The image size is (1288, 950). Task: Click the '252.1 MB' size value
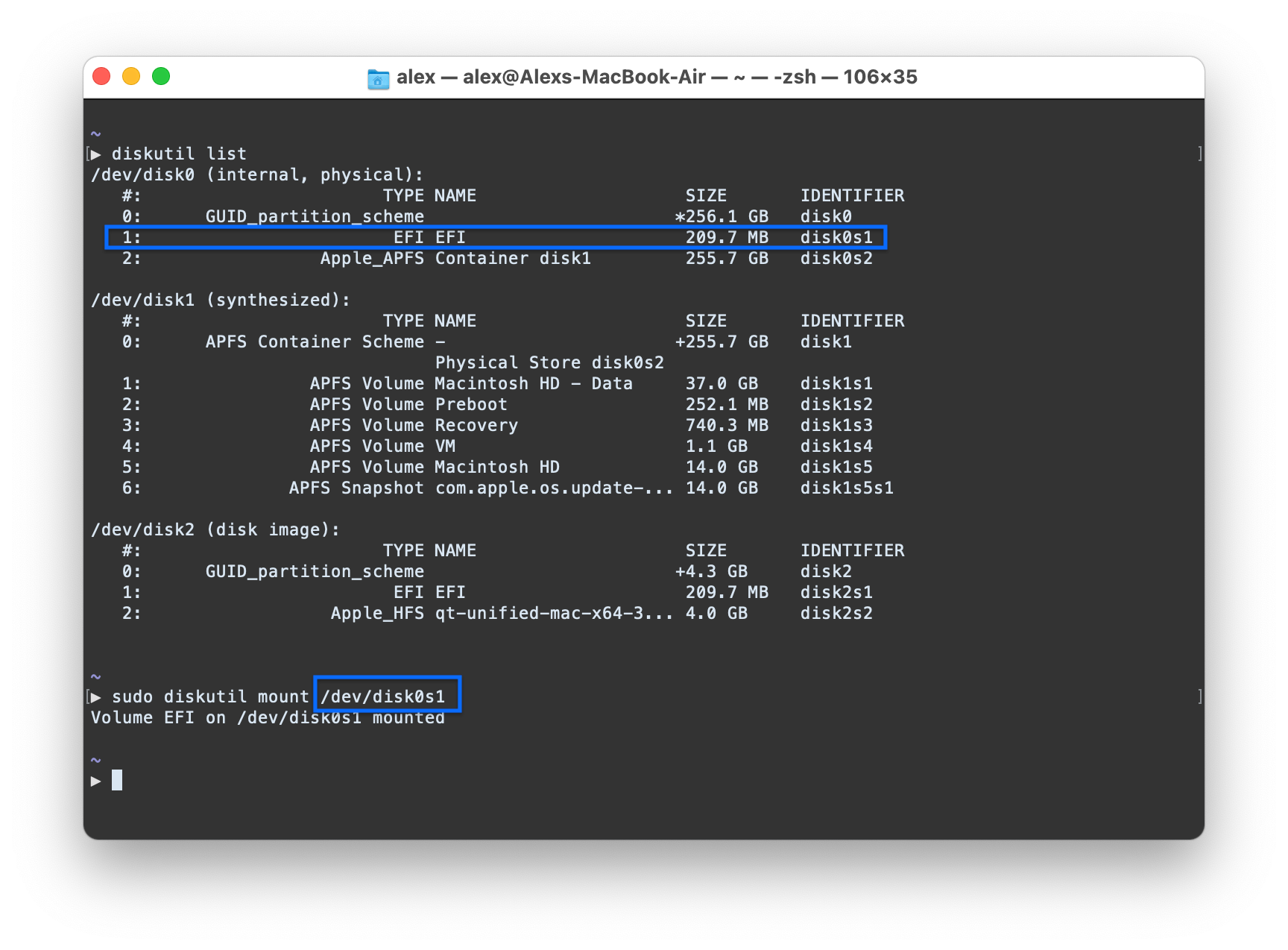coord(727,404)
